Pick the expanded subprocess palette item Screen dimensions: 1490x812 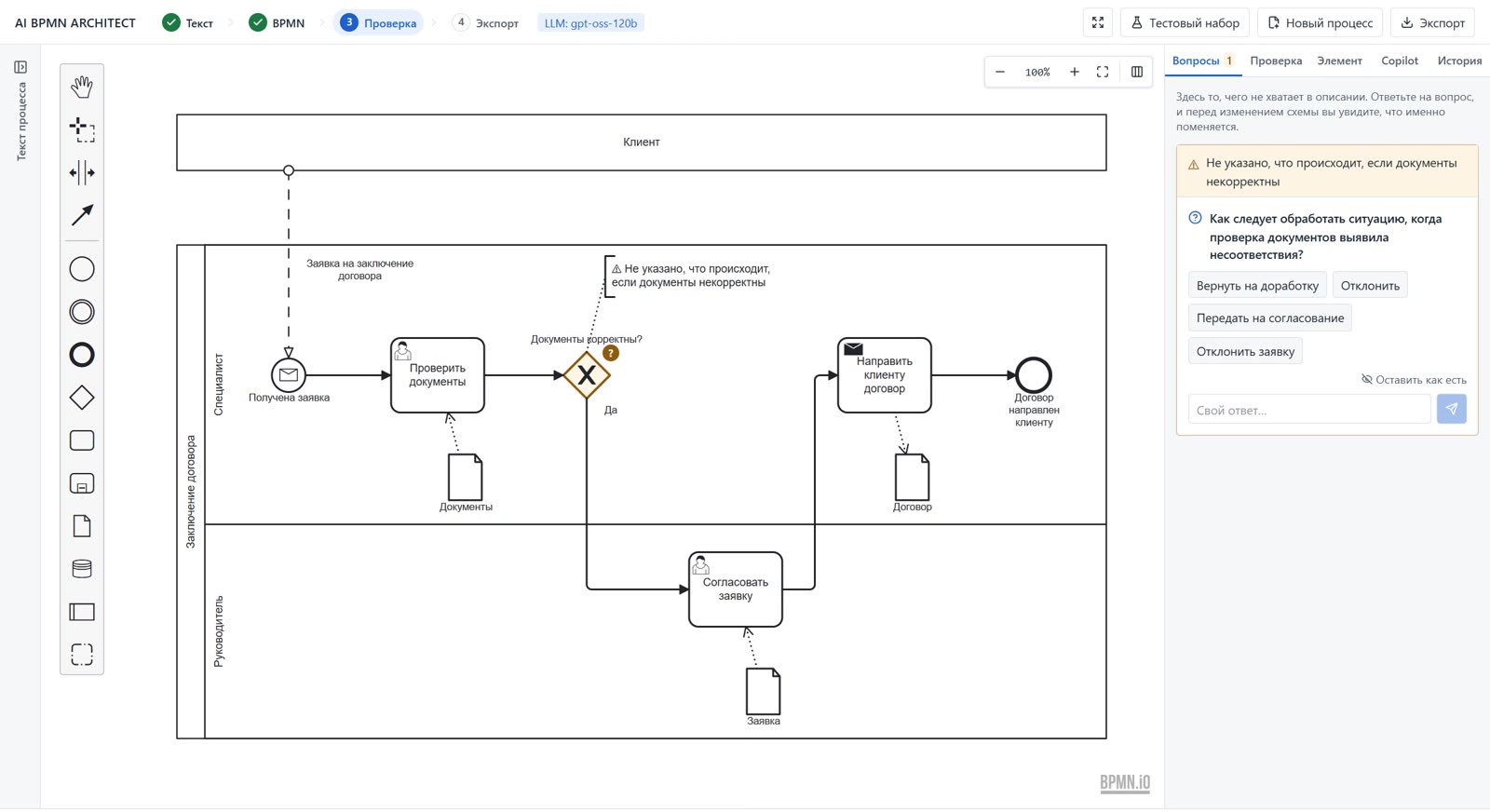point(82,483)
